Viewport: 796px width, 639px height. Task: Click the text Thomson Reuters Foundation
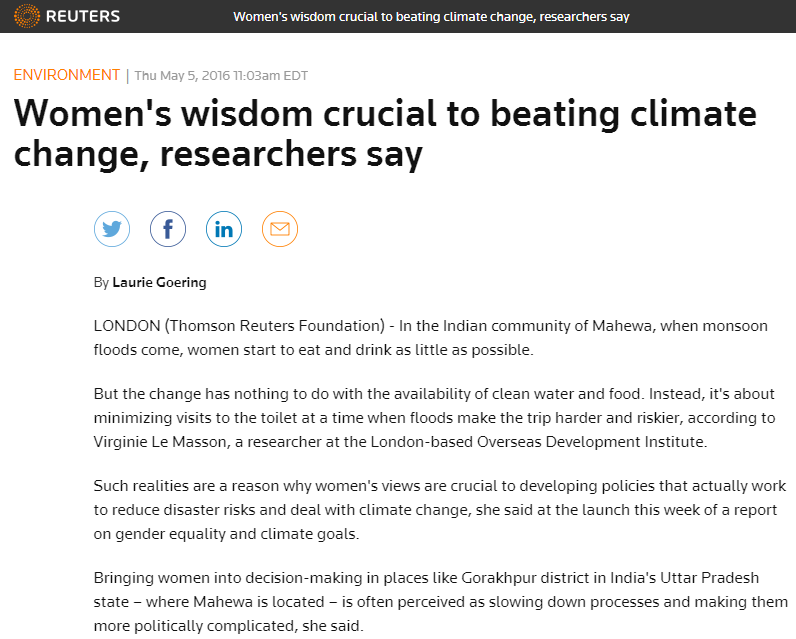click(x=275, y=325)
